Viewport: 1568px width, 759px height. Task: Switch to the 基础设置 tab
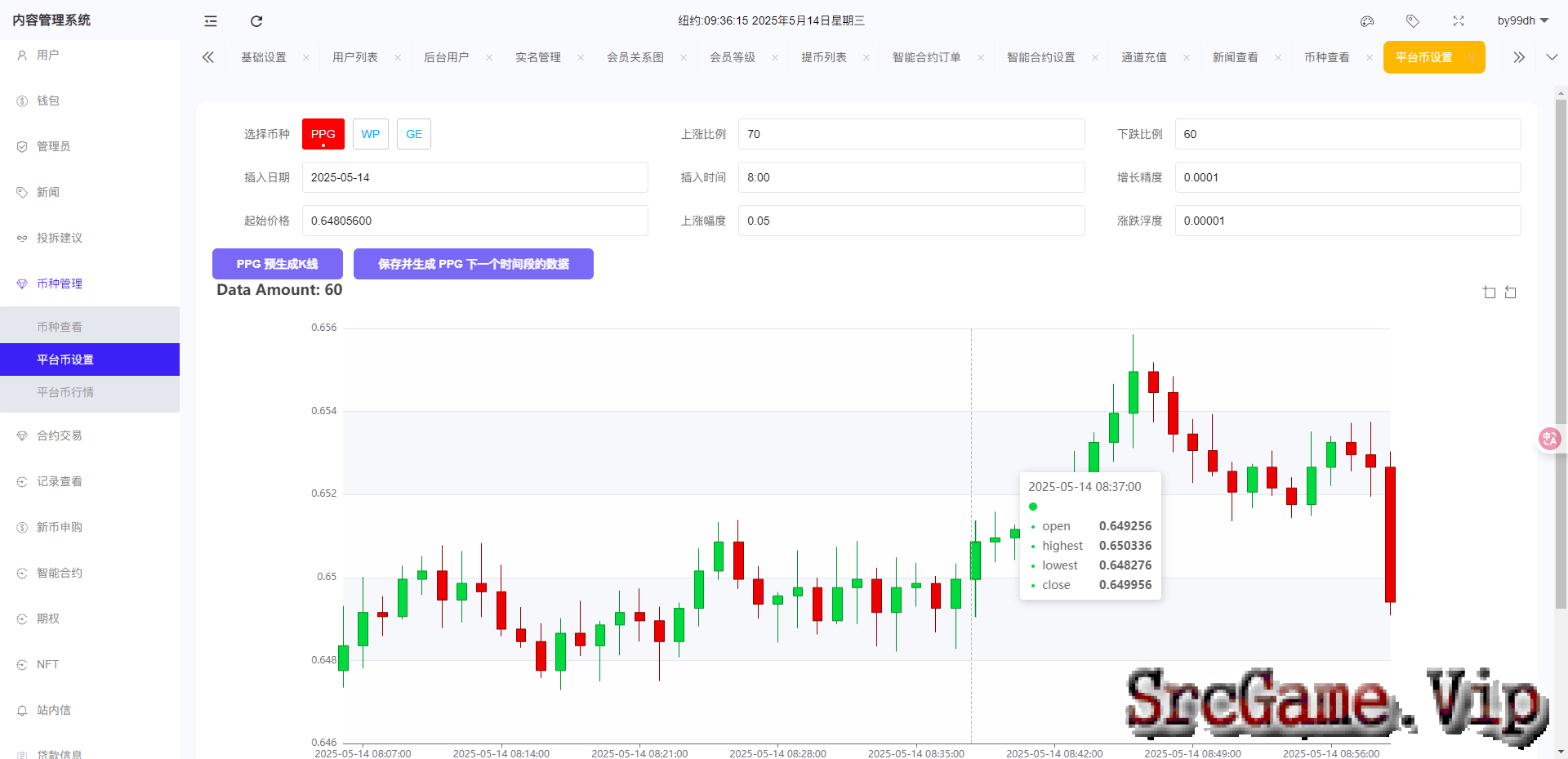point(264,57)
